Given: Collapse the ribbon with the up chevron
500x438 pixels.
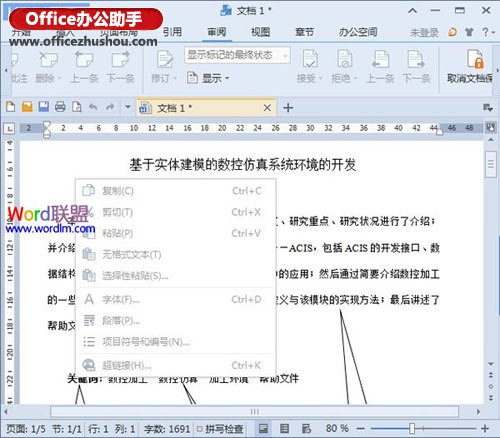Looking at the screenshot, I should pos(412,11).
